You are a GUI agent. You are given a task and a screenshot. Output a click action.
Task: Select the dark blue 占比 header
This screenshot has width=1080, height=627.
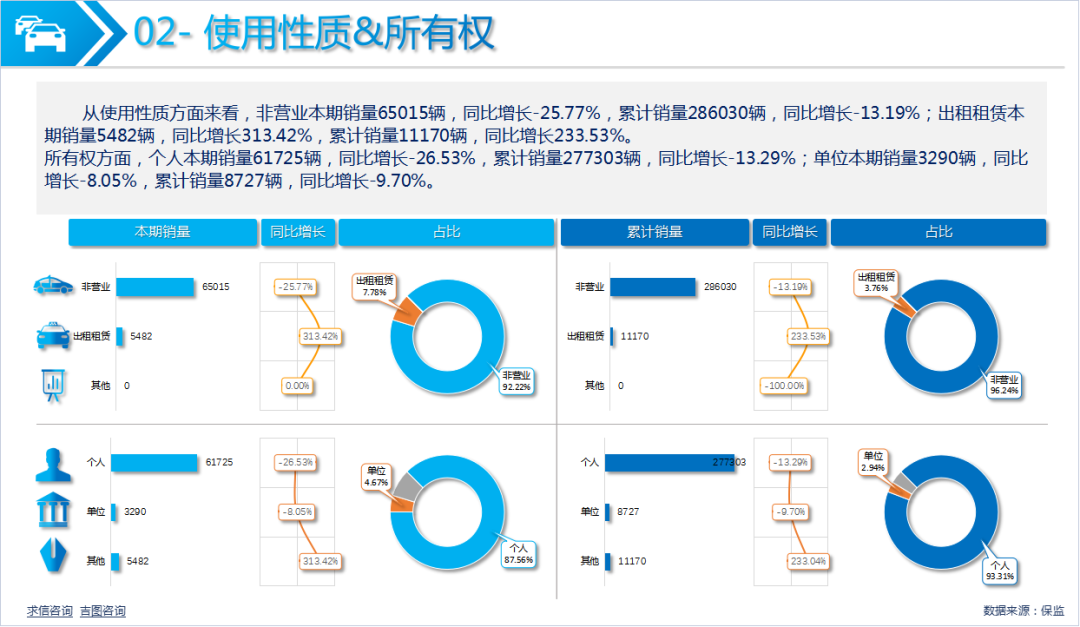click(x=938, y=232)
